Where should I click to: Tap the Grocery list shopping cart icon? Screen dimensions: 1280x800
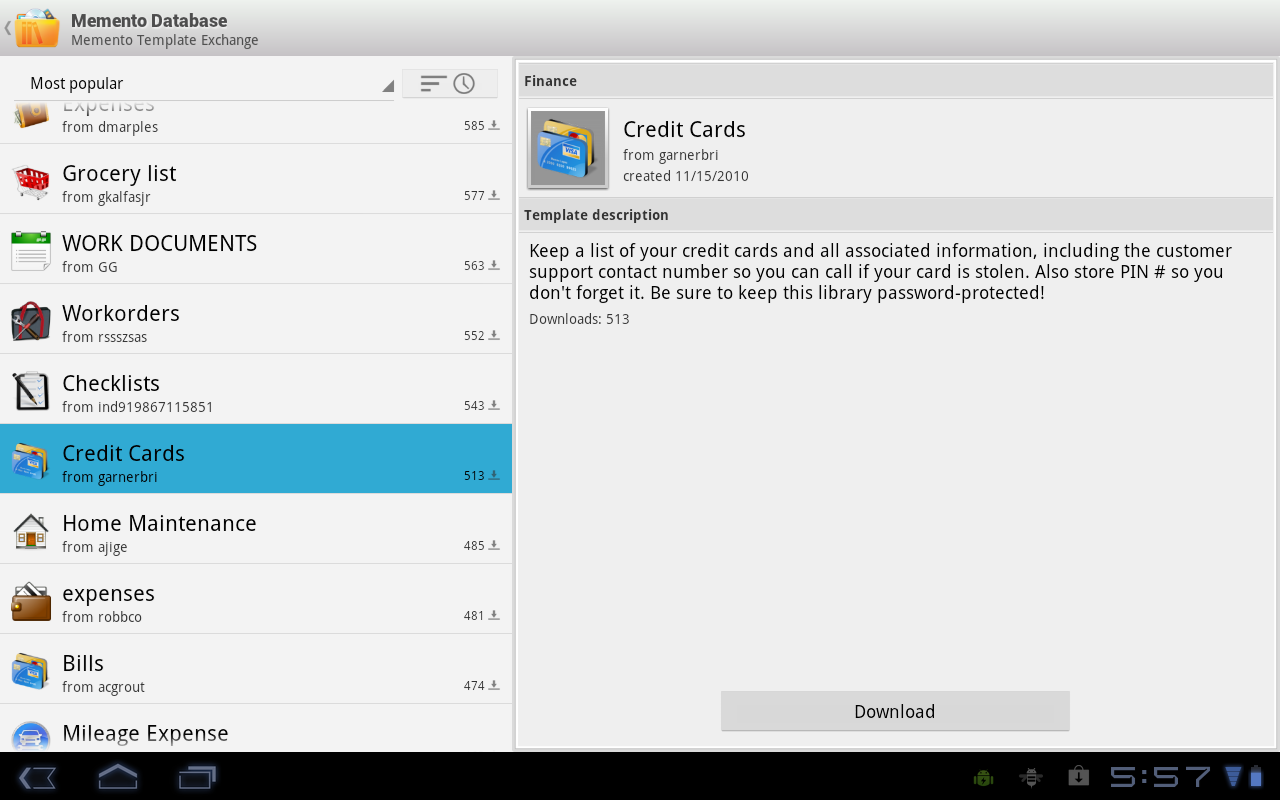(x=31, y=183)
